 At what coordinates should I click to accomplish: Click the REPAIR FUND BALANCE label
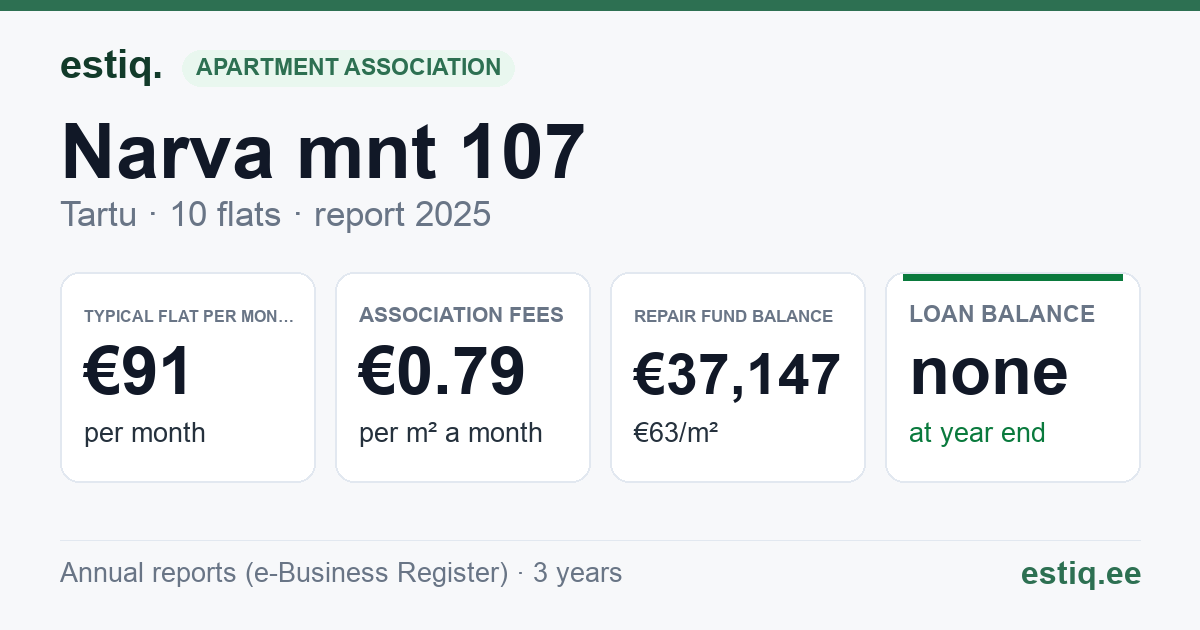[733, 316]
